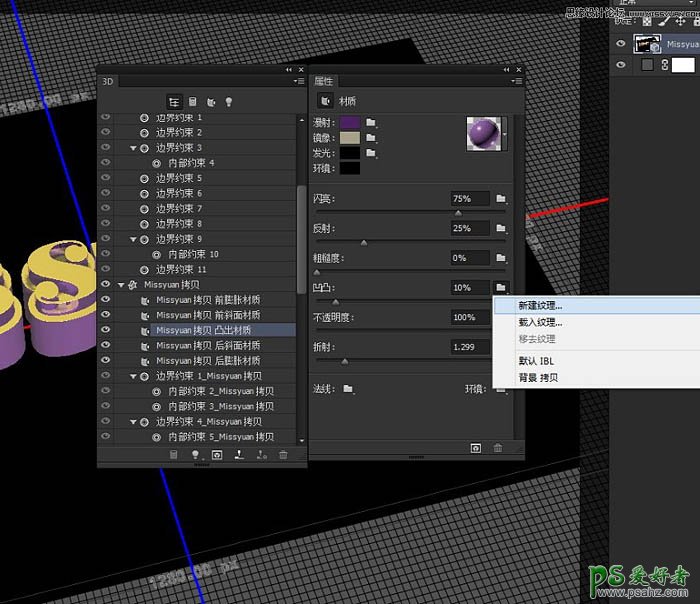Open roughness (粗糙度) texture folder icon
The image size is (700, 604).
501,258
